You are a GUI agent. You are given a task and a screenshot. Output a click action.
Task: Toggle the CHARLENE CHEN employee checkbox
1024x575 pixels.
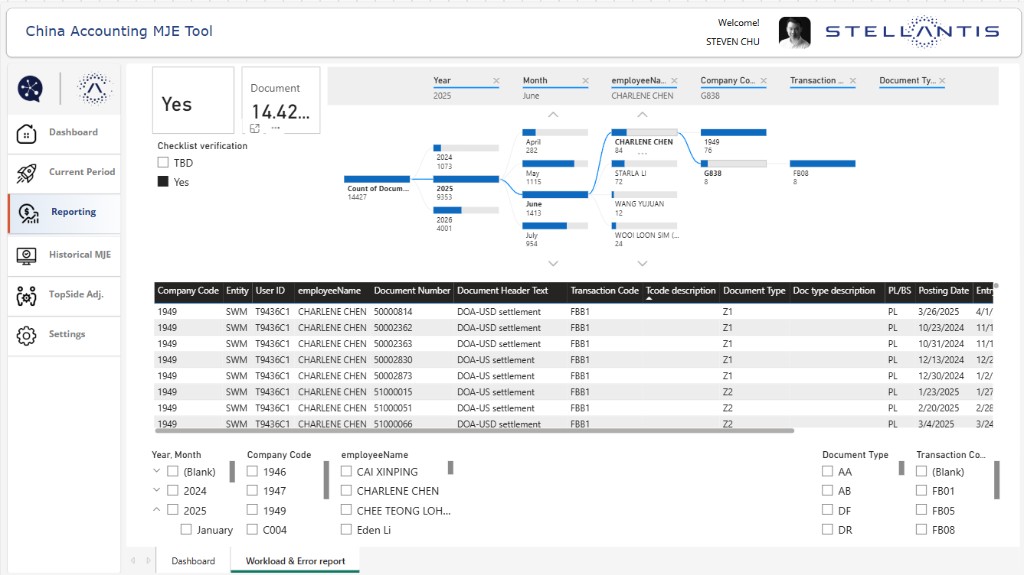[x=346, y=491]
